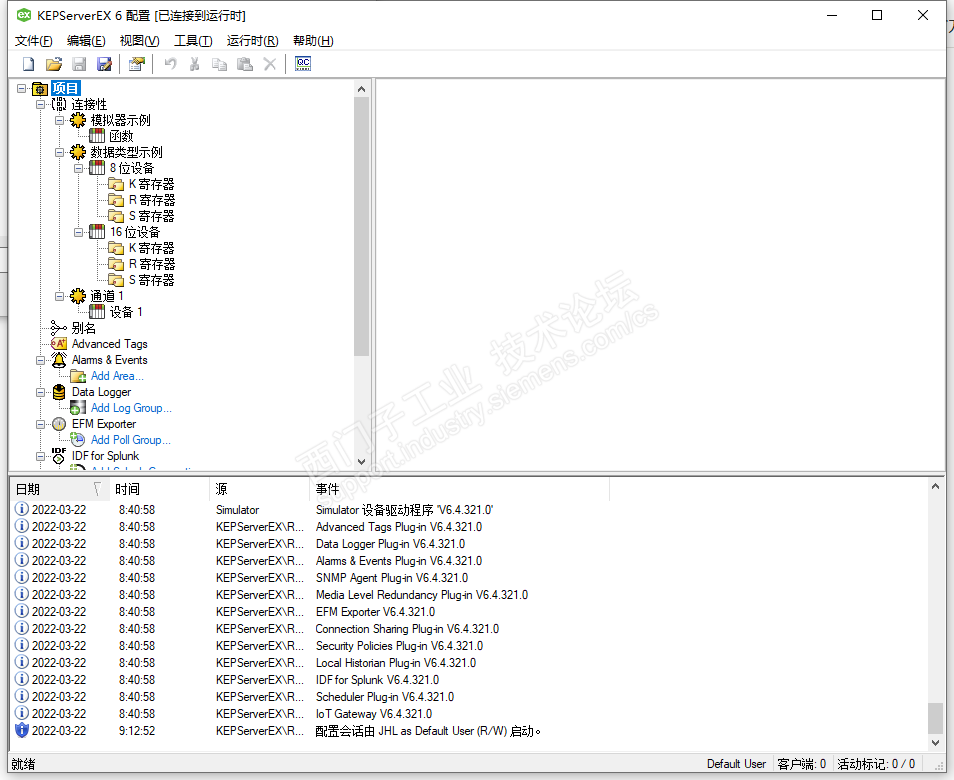
Task: Select the Simulator 设备驱动程序 event row
Action: pos(468,510)
